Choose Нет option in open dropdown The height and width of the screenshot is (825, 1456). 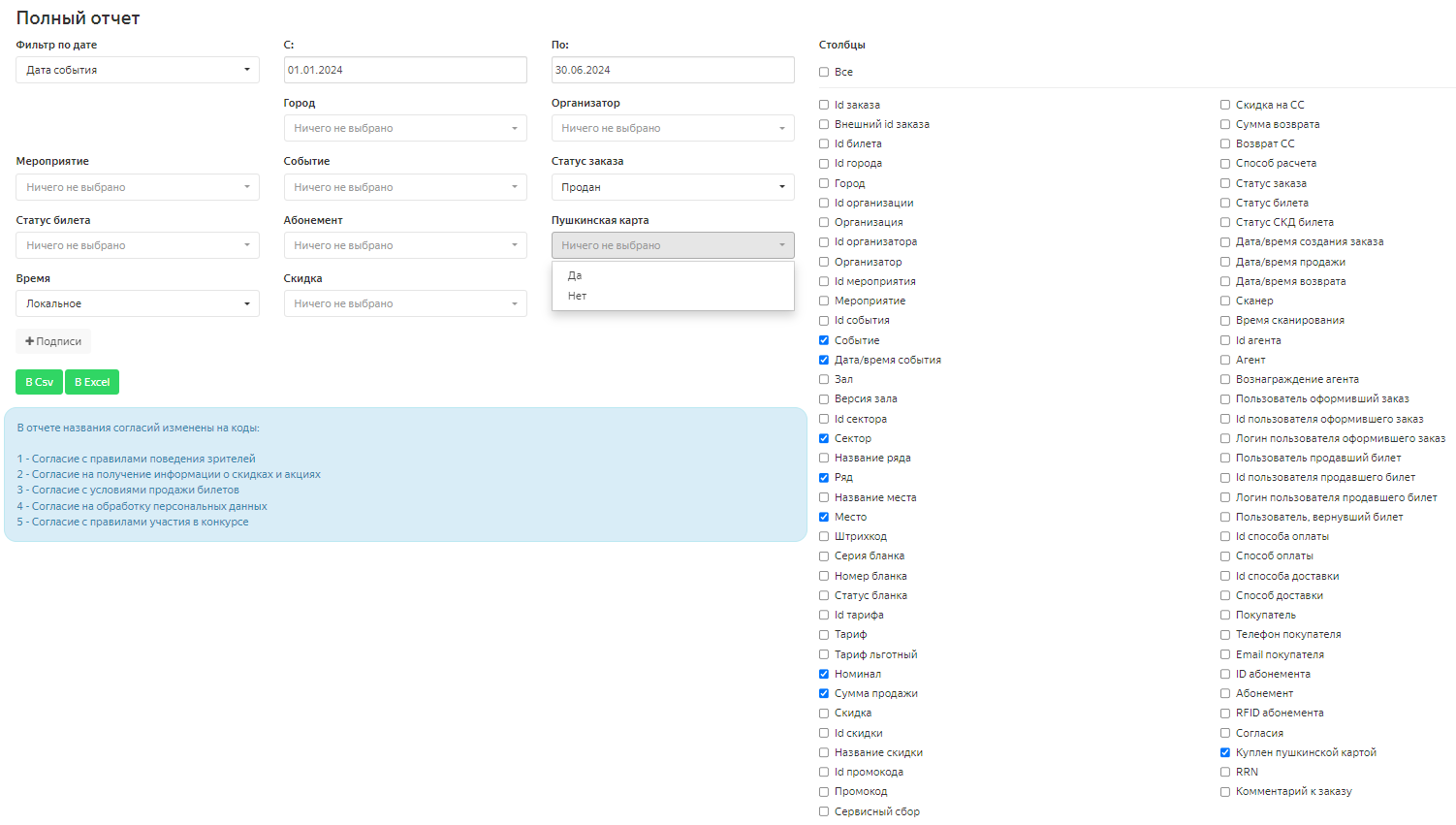pos(577,296)
